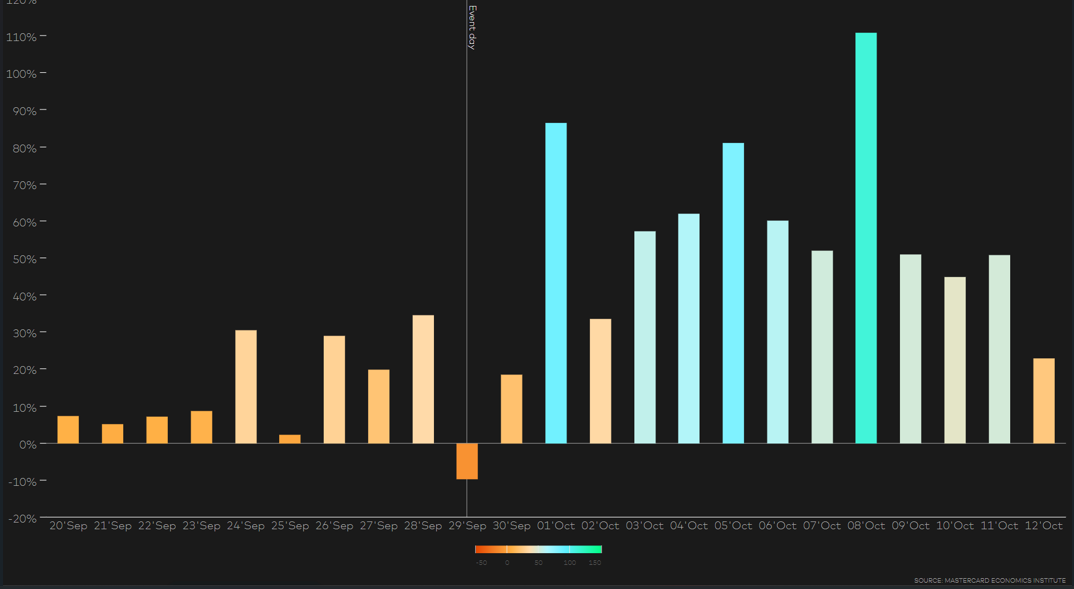Click the -20% axis label
Image resolution: width=1074 pixels, height=589 pixels.
[x=24, y=518]
